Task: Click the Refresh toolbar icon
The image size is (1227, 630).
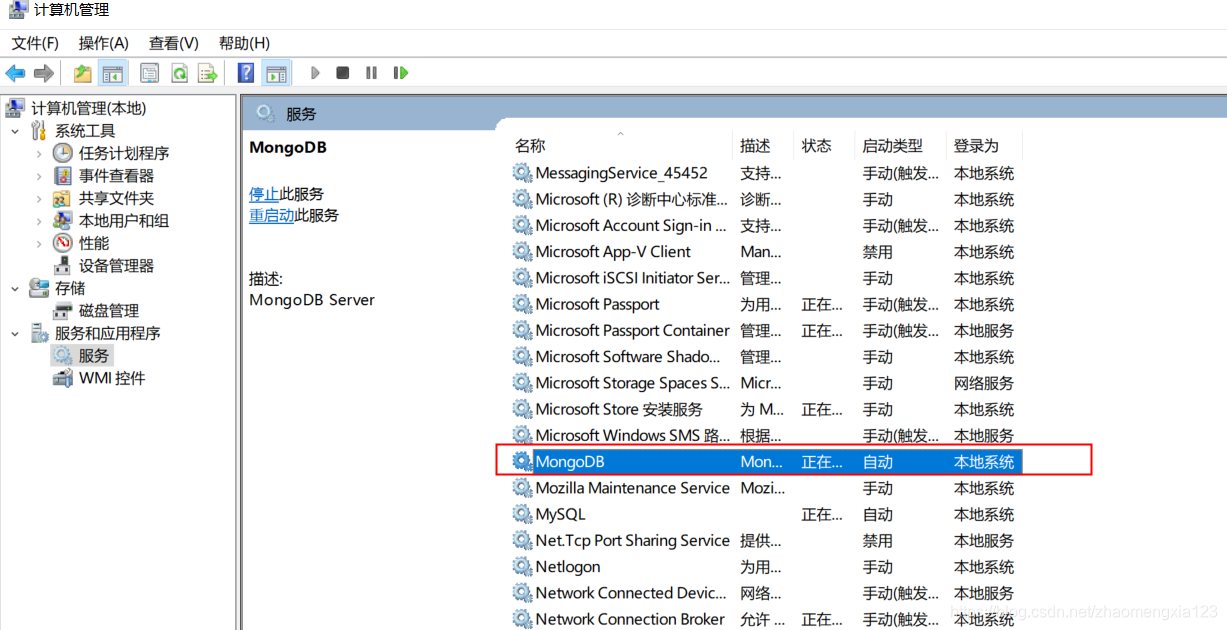Action: coord(179,73)
